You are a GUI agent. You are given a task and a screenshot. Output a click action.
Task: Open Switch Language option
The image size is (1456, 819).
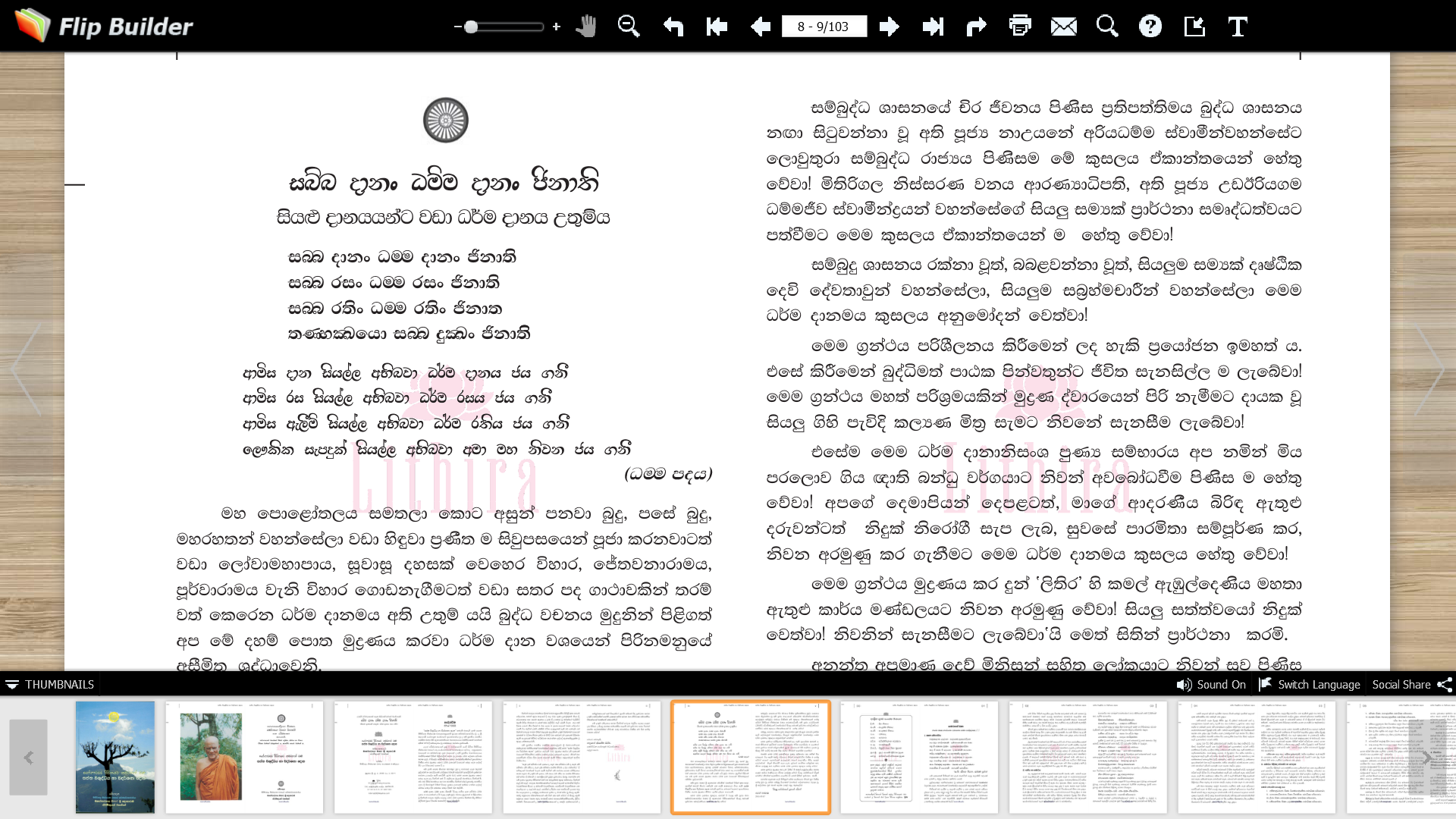point(1310,684)
